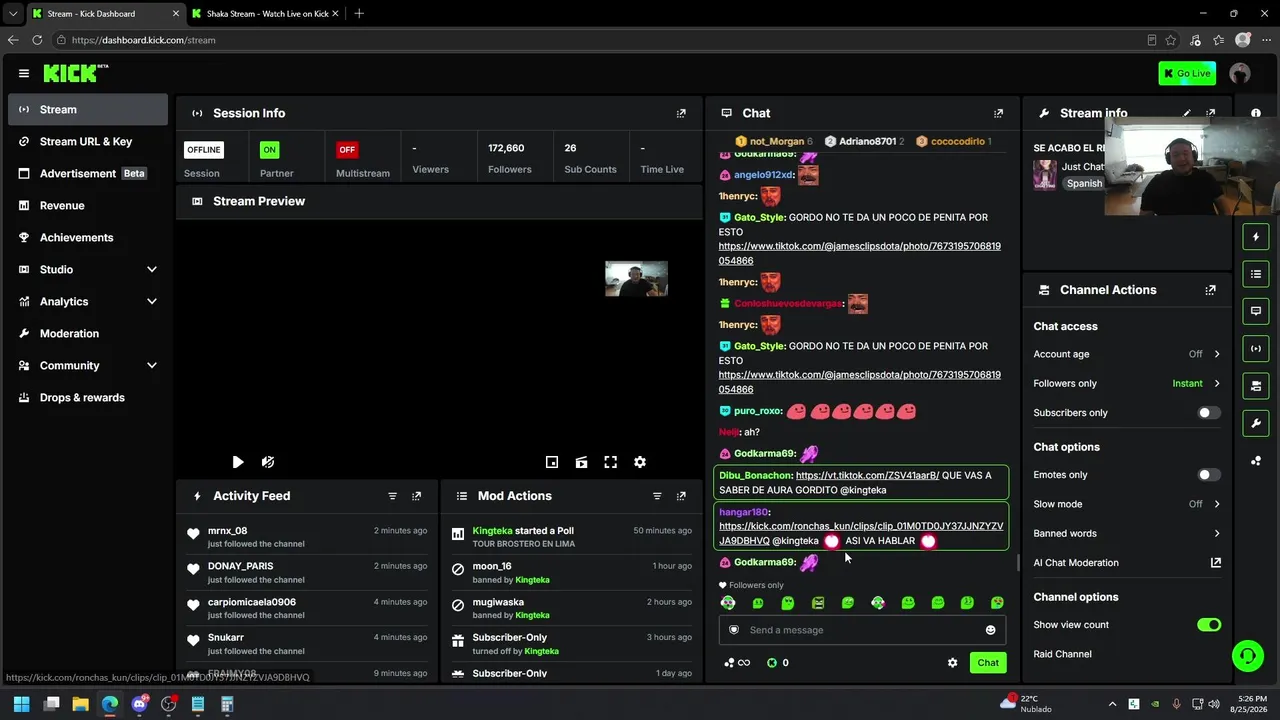Open the chat bubble panel in right rail
Image resolution: width=1280 pixels, height=720 pixels.
click(x=1256, y=311)
